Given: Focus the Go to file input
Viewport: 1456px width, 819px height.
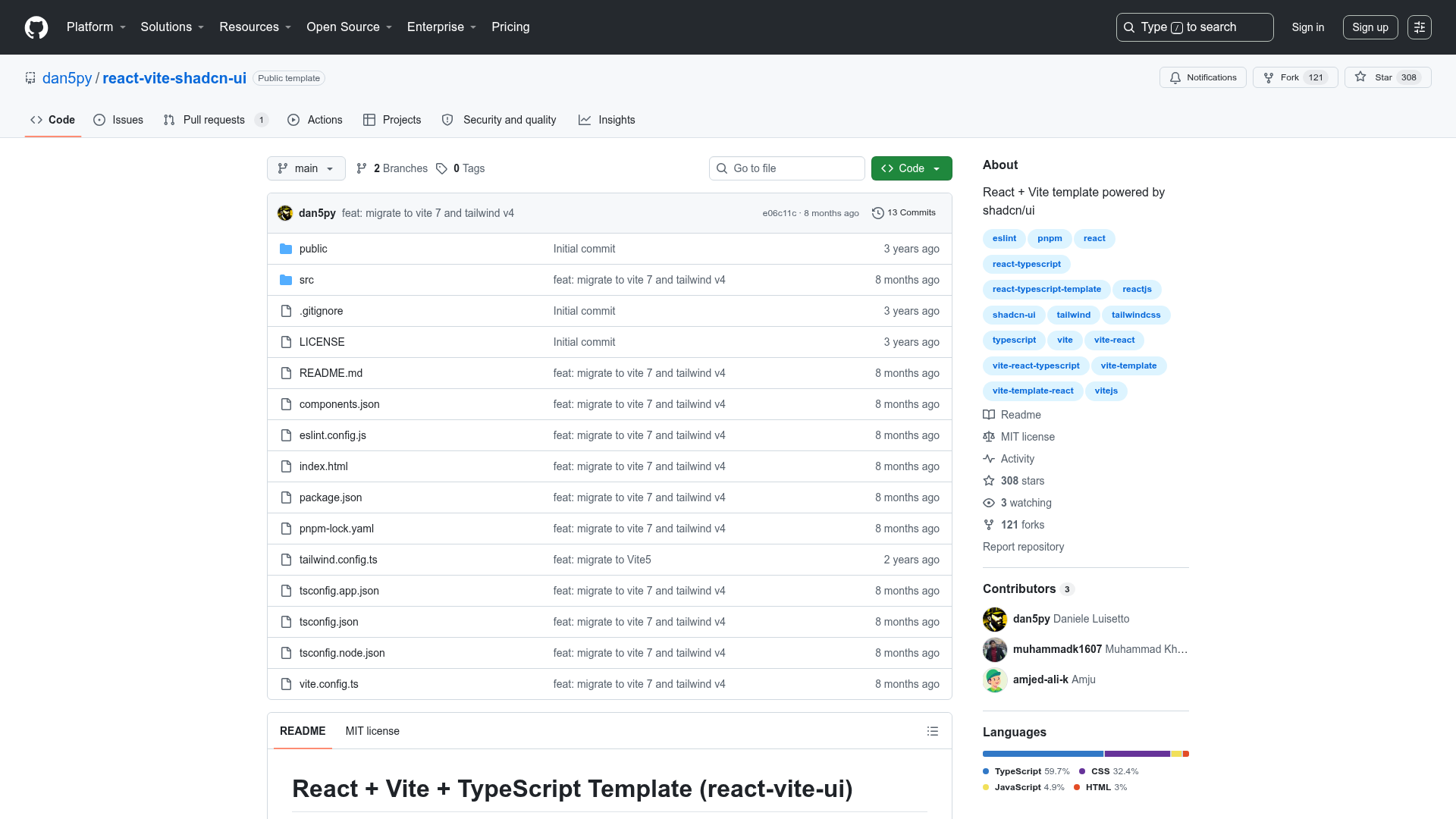Looking at the screenshot, I should pos(787,168).
